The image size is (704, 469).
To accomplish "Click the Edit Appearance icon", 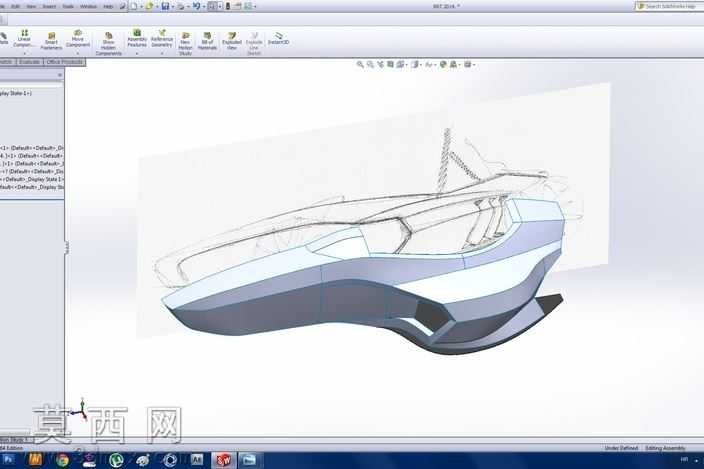I will 443,65.
